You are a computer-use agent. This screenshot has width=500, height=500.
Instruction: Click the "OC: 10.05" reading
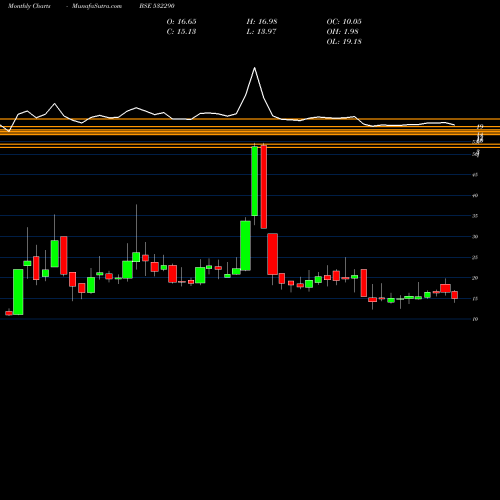click(x=344, y=22)
